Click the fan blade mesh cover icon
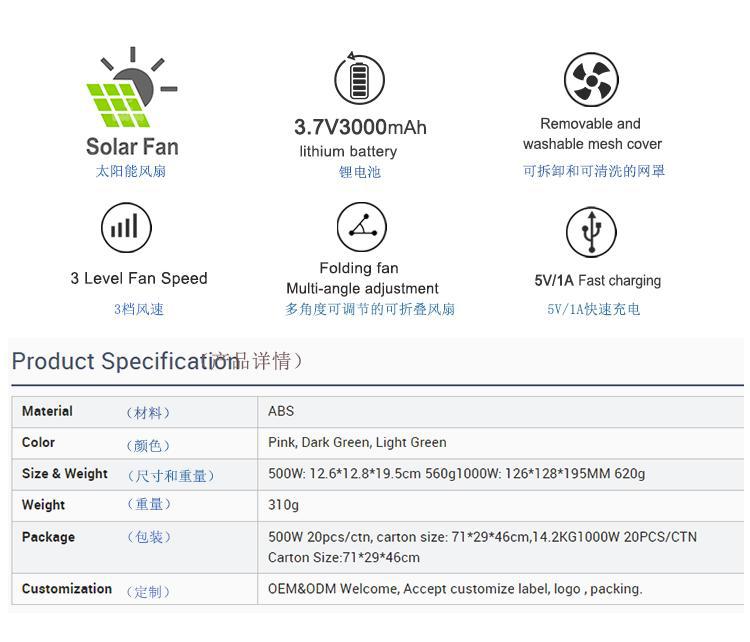The image size is (750, 642). coord(591,79)
